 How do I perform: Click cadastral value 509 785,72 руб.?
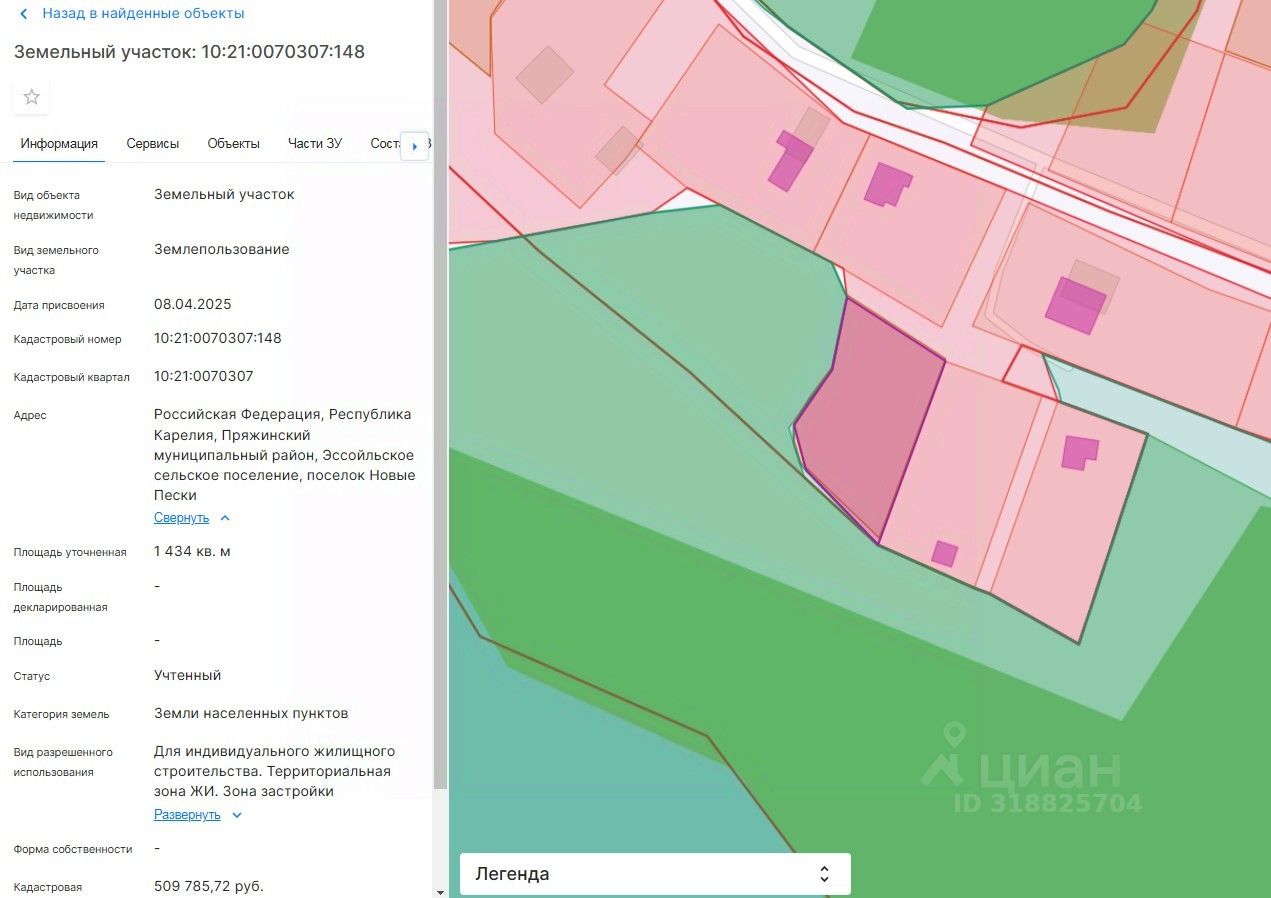(209, 886)
